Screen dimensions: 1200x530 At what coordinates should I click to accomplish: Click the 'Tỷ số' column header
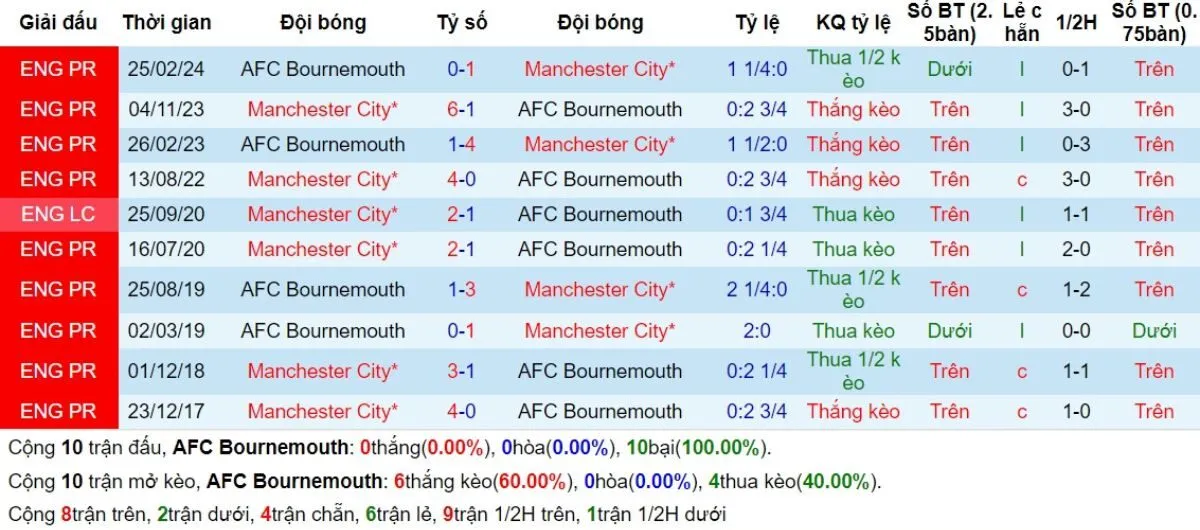(x=461, y=22)
